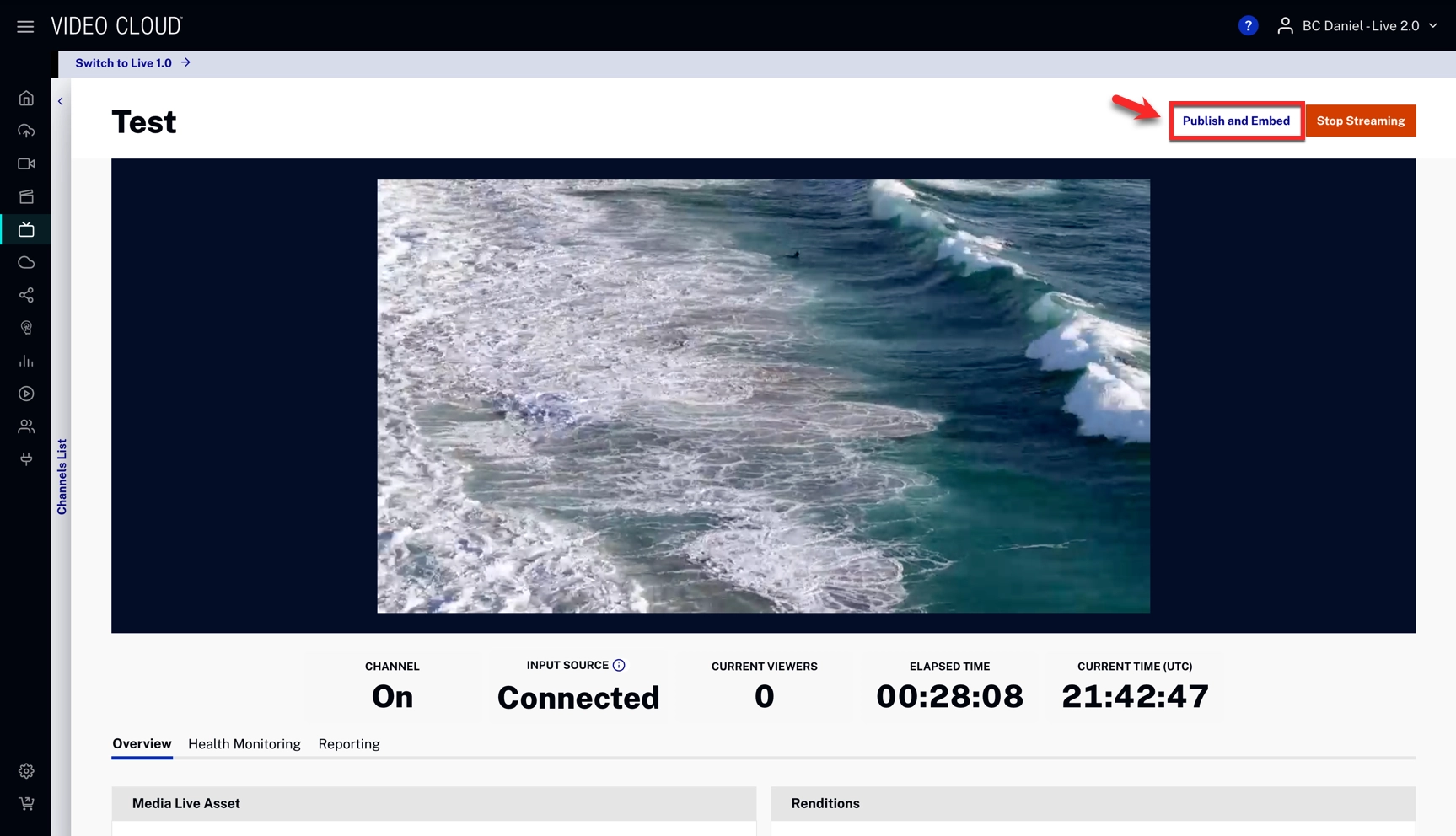The height and width of the screenshot is (836, 1456).
Task: Switch to the Health Monitoring tab
Action: pos(244,744)
